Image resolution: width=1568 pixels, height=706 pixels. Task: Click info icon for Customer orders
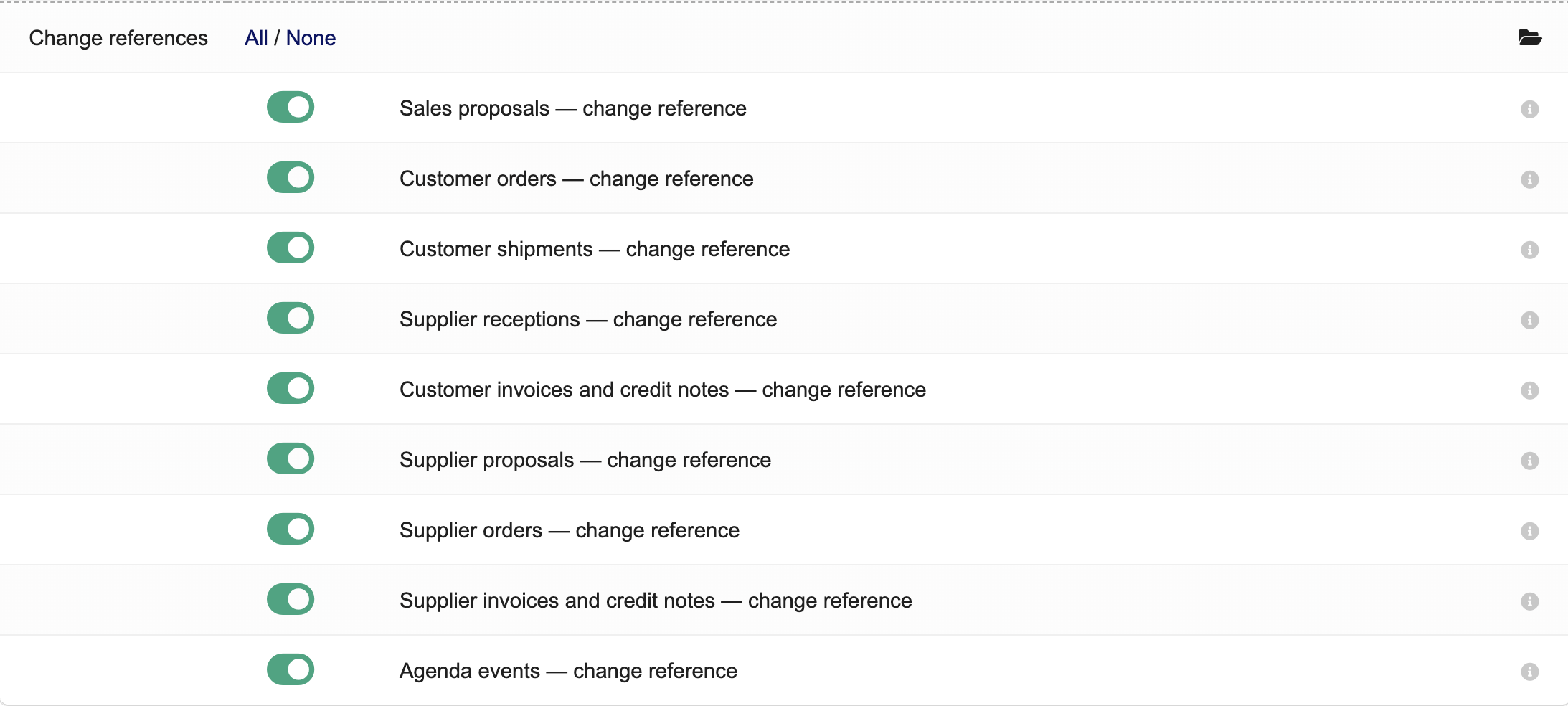click(x=1529, y=179)
